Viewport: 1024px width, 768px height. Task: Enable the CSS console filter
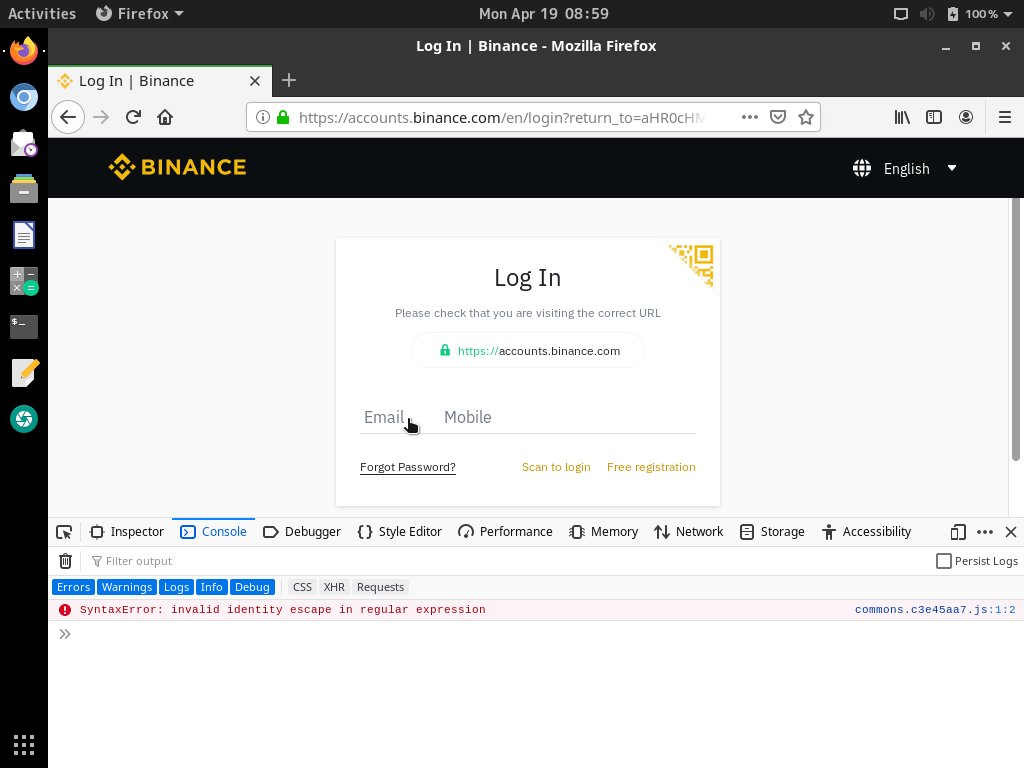302,587
